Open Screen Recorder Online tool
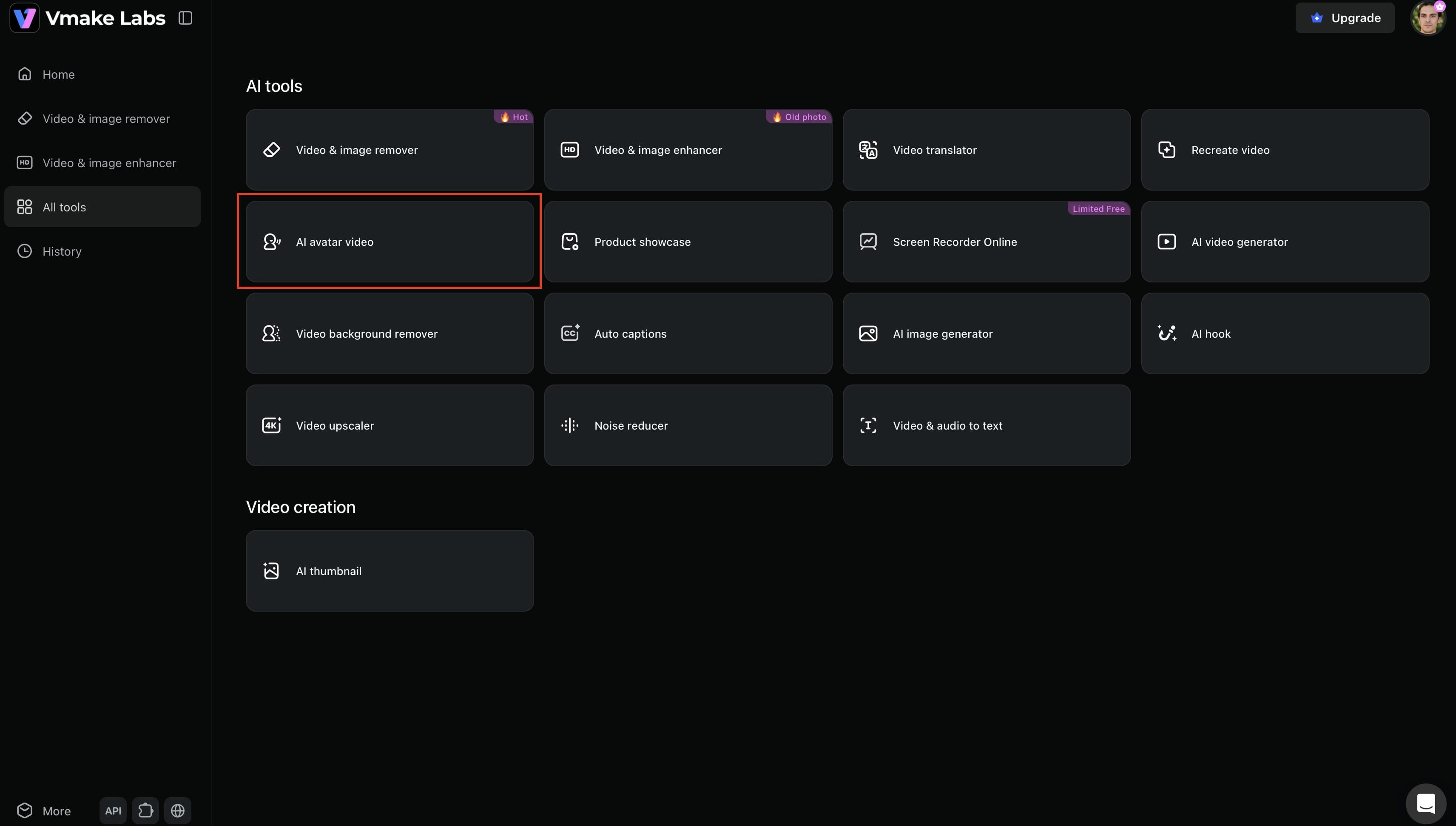 (987, 242)
